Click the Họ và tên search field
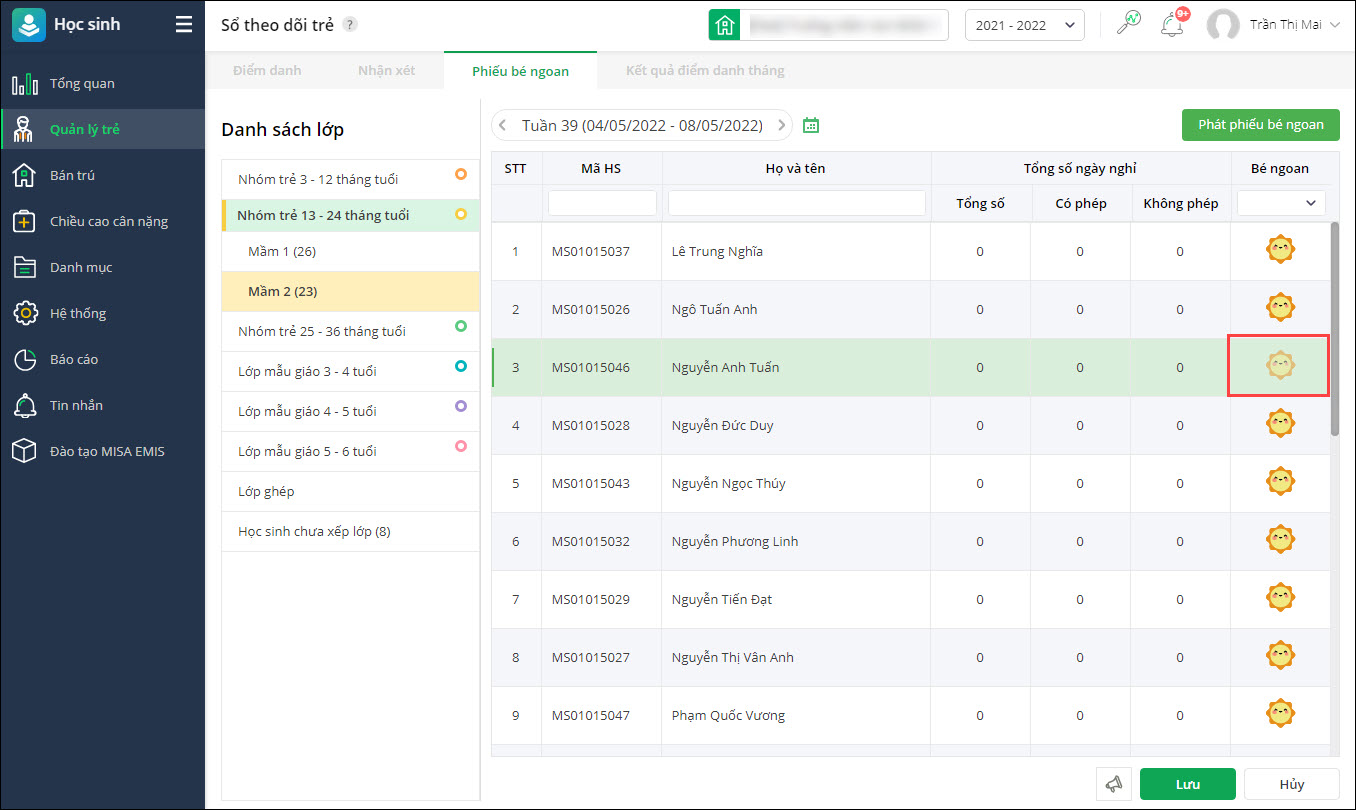Screen dimensions: 1356x810 click(x=796, y=203)
